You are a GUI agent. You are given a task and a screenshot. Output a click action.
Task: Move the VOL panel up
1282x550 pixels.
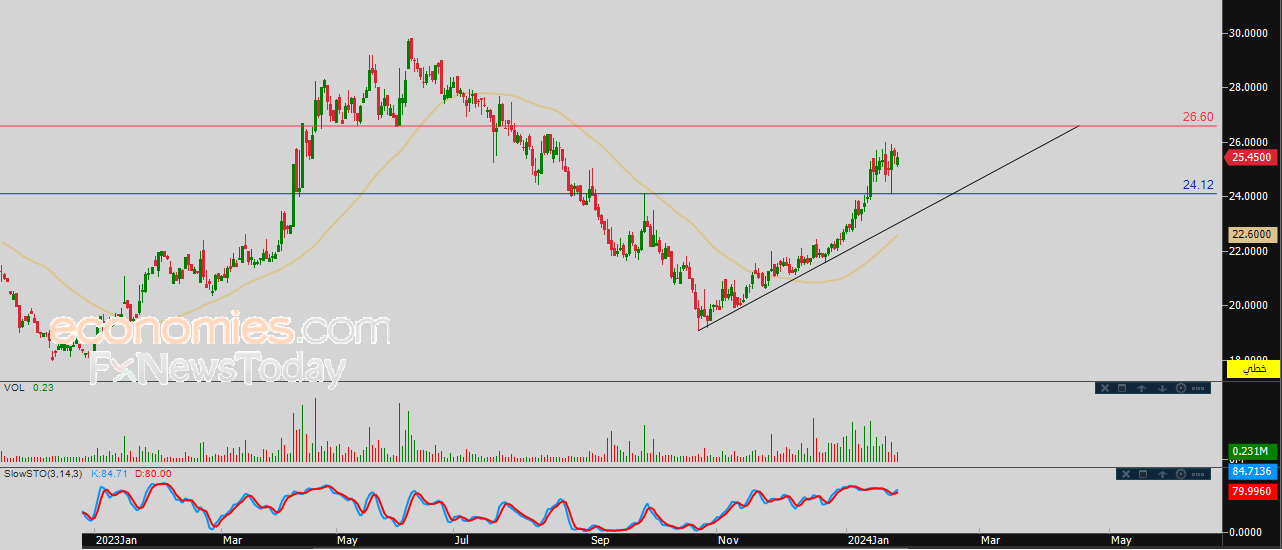tap(1142, 388)
